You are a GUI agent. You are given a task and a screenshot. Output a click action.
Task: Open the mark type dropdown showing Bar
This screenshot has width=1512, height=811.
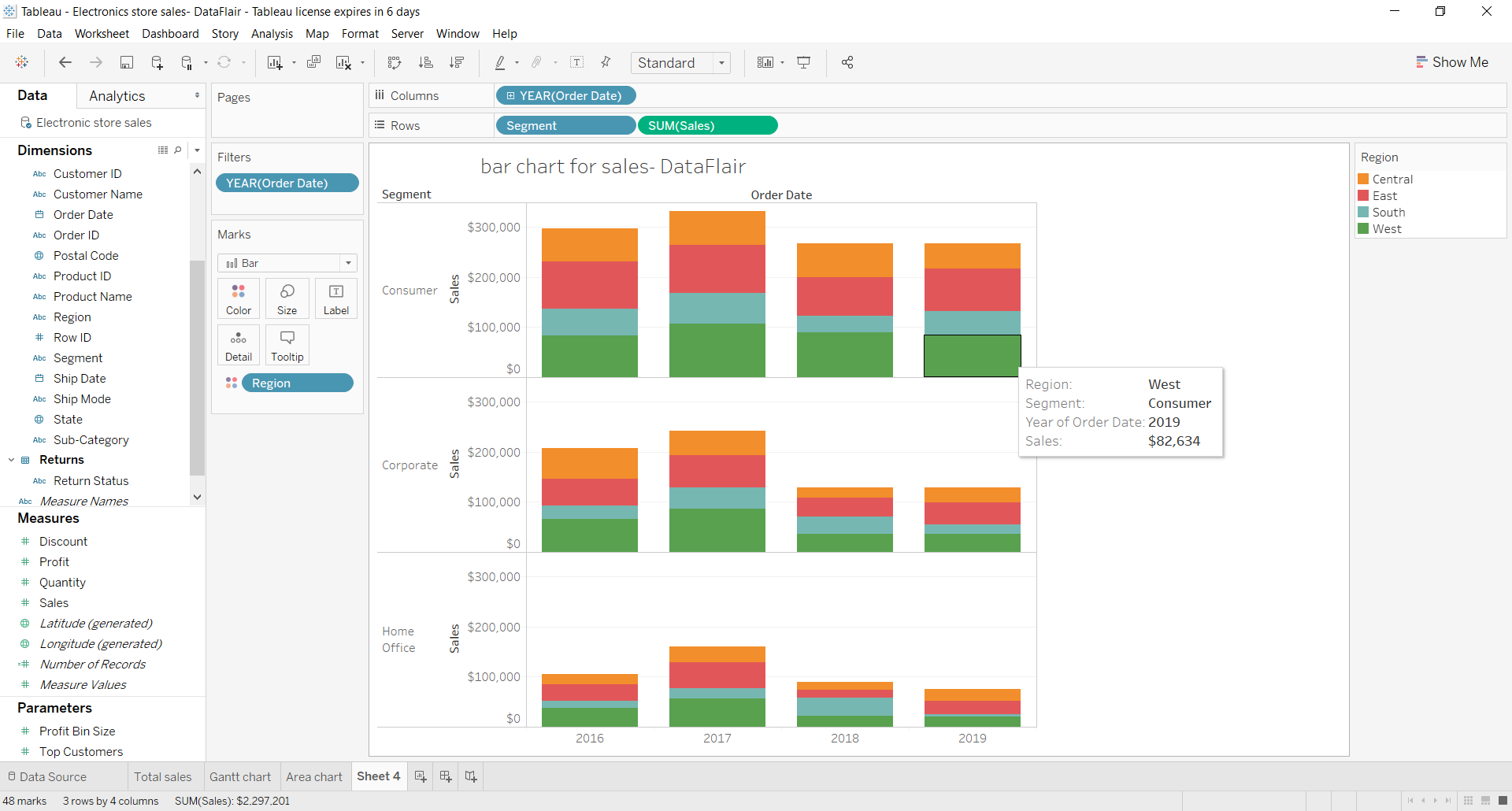coord(347,262)
